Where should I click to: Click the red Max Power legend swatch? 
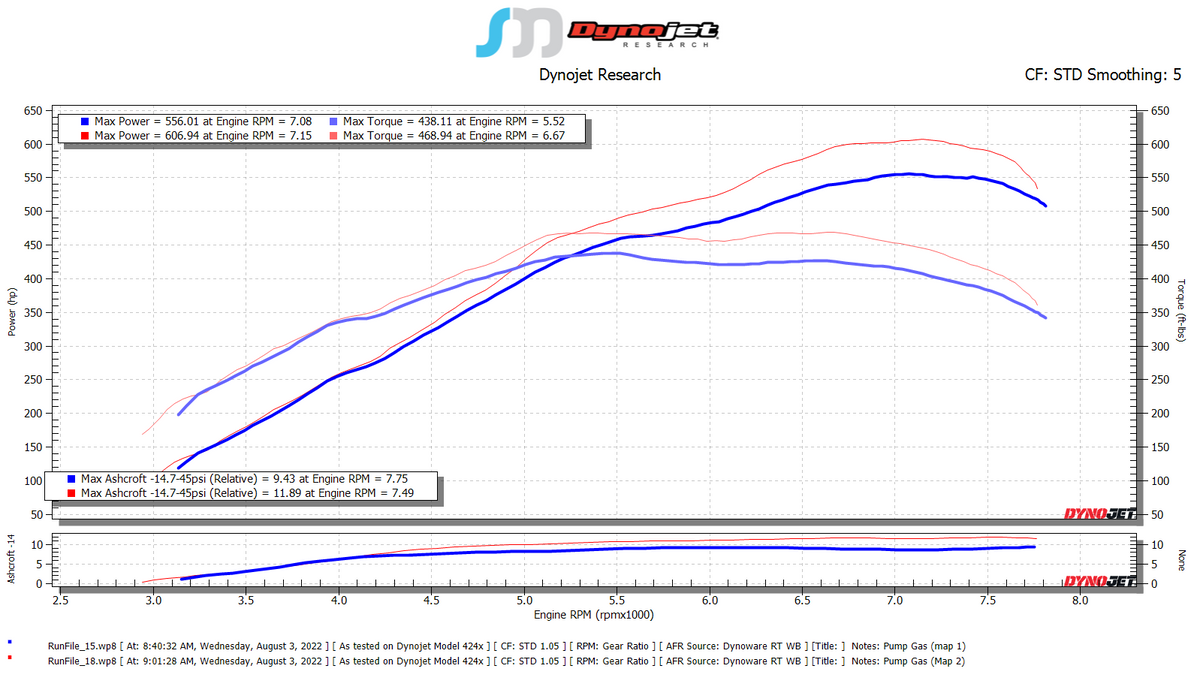click(x=84, y=136)
